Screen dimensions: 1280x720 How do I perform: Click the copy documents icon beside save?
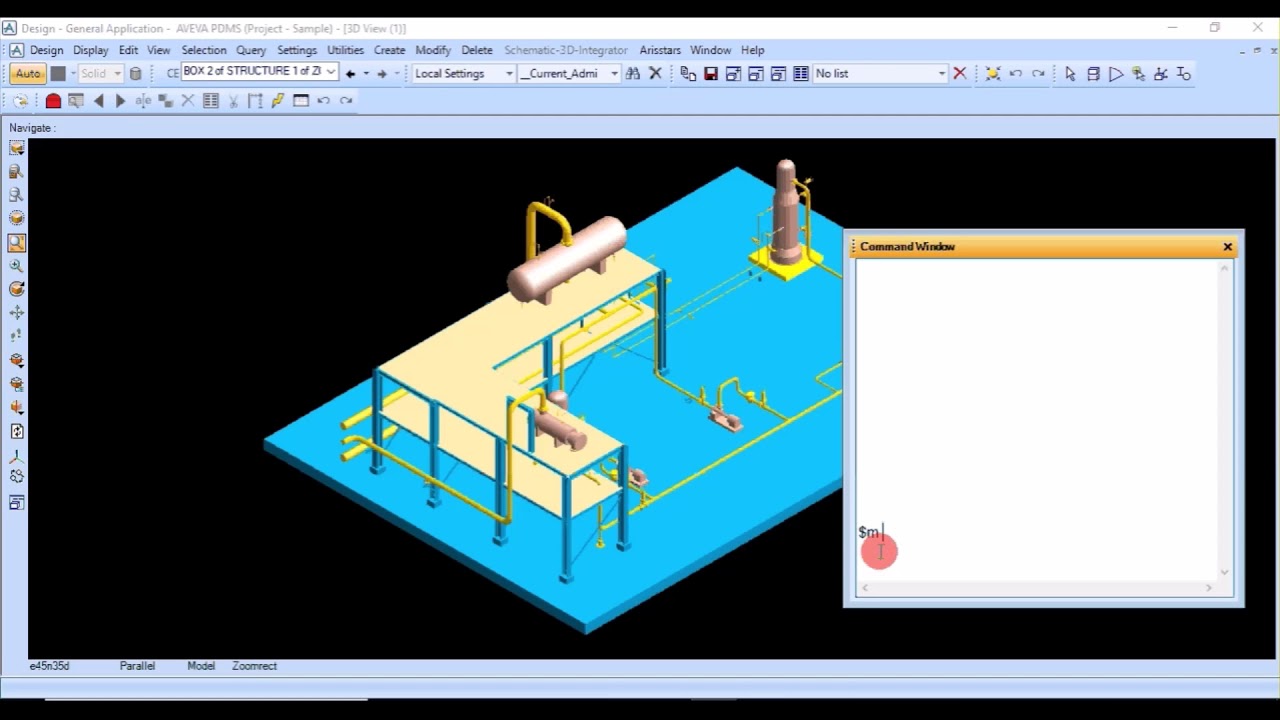tap(688, 74)
